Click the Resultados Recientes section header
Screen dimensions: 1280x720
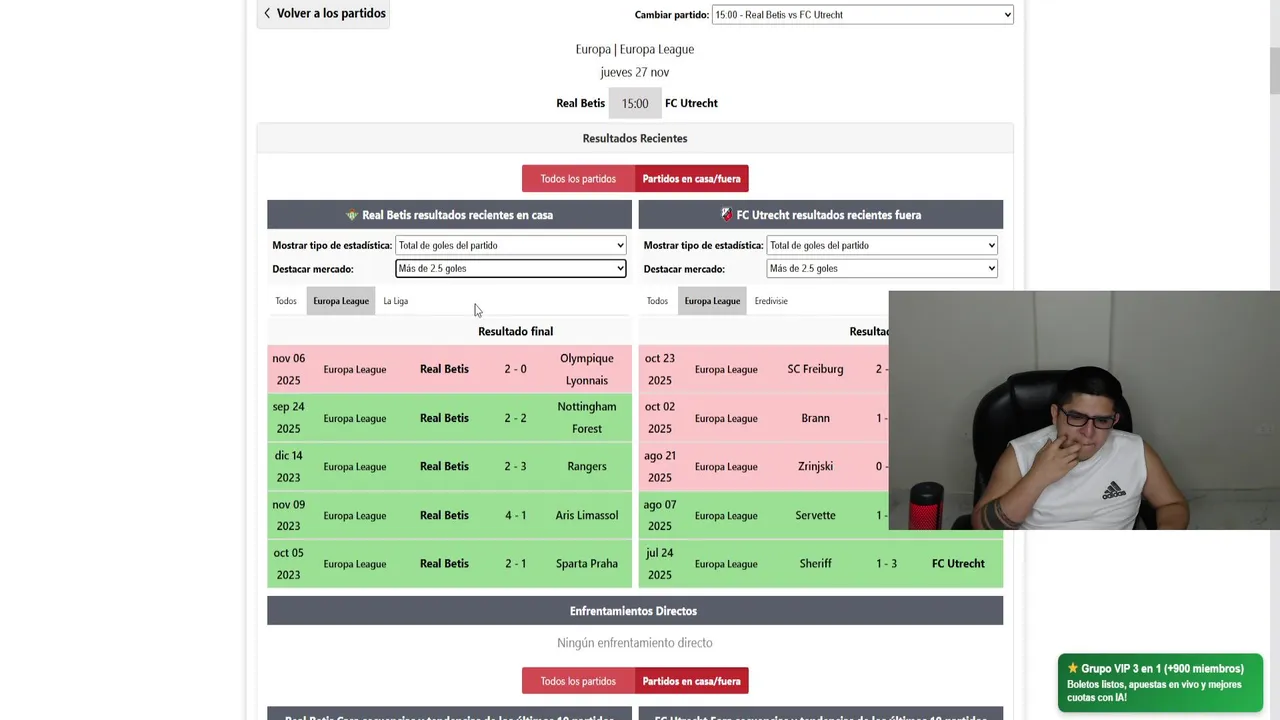pos(635,138)
